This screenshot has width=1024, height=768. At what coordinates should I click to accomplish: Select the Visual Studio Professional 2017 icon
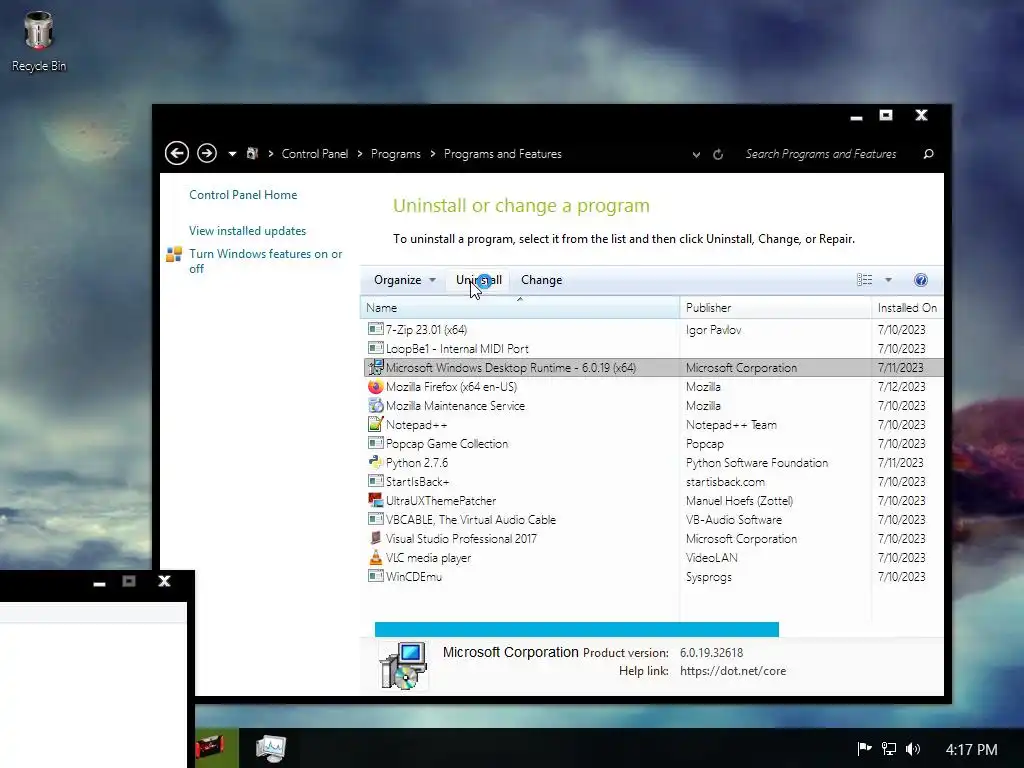(376, 538)
